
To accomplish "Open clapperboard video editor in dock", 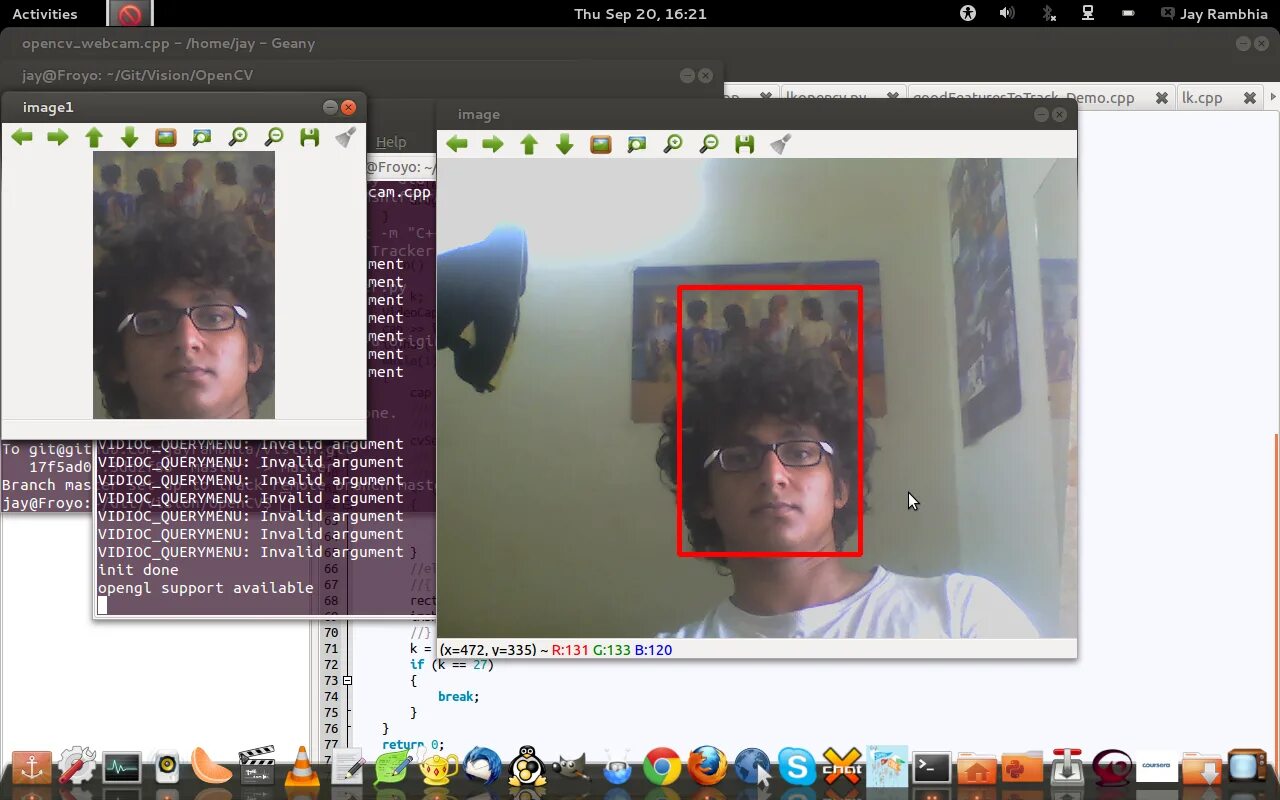I will pos(256,767).
